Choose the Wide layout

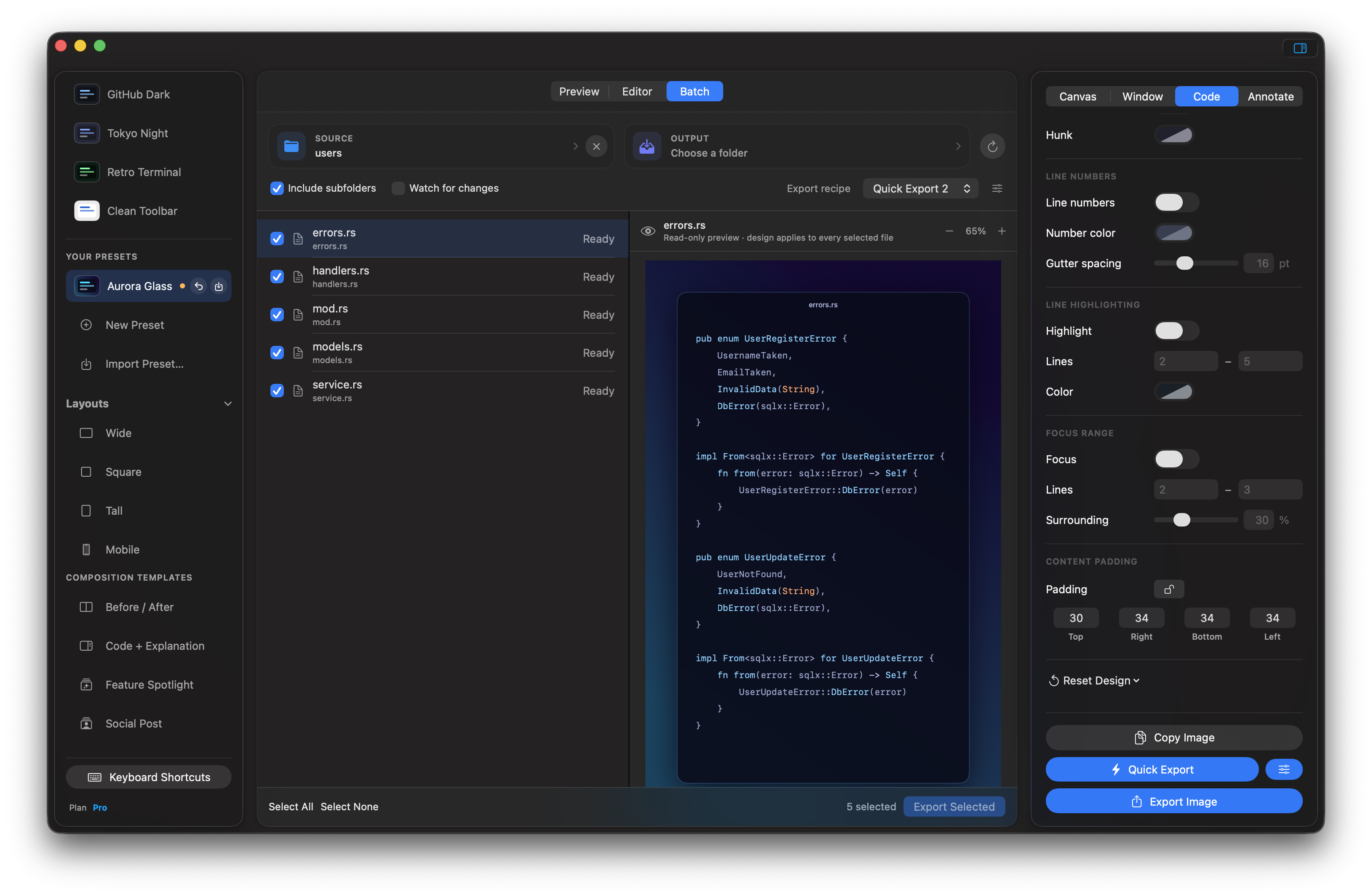tap(148, 433)
